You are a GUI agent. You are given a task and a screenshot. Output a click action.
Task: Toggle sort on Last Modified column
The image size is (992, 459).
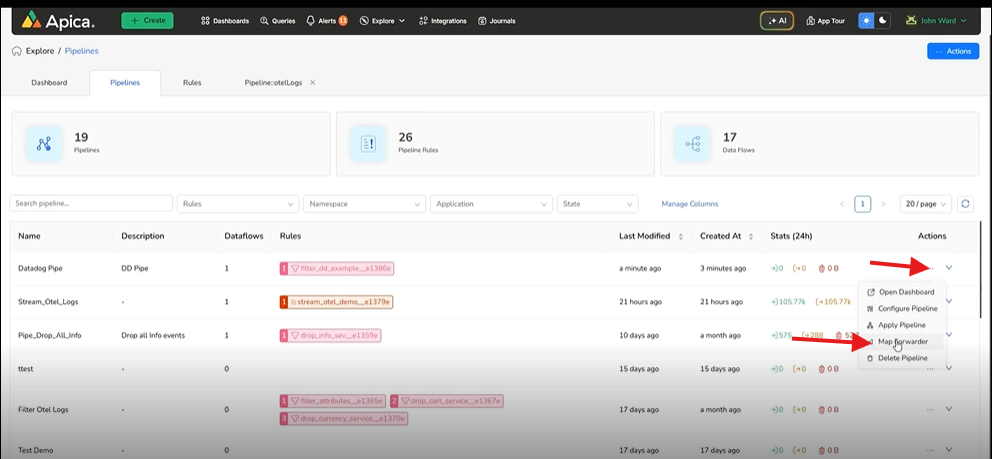pos(681,236)
